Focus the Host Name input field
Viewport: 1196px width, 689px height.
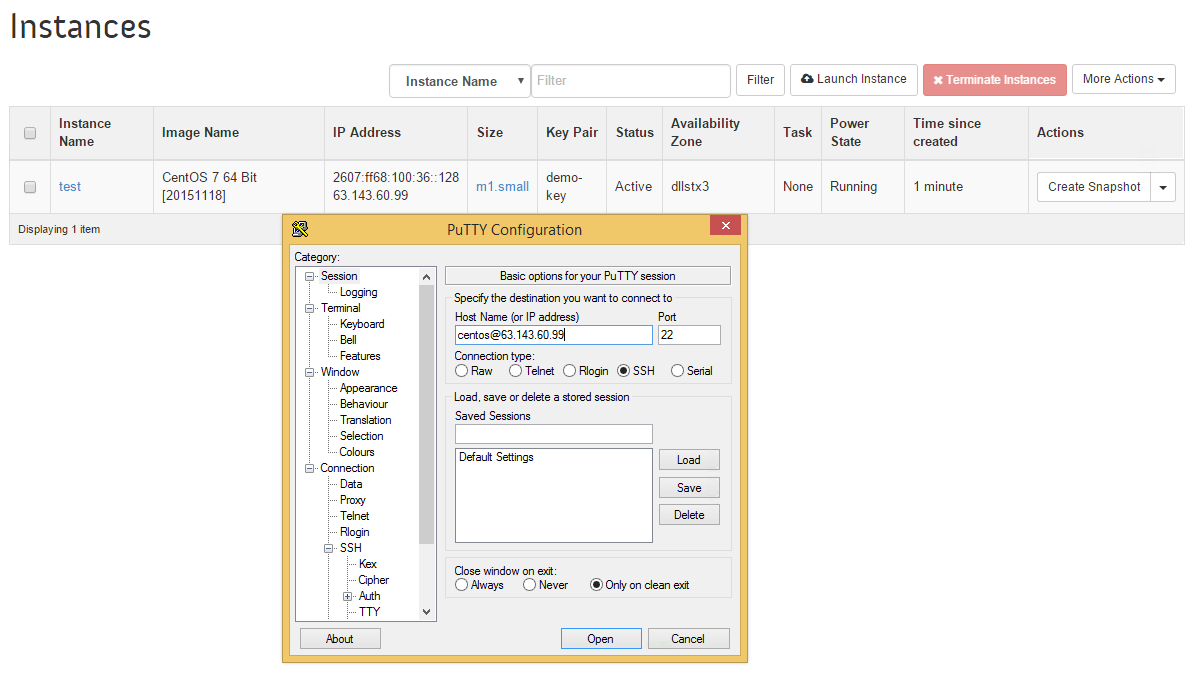point(554,335)
